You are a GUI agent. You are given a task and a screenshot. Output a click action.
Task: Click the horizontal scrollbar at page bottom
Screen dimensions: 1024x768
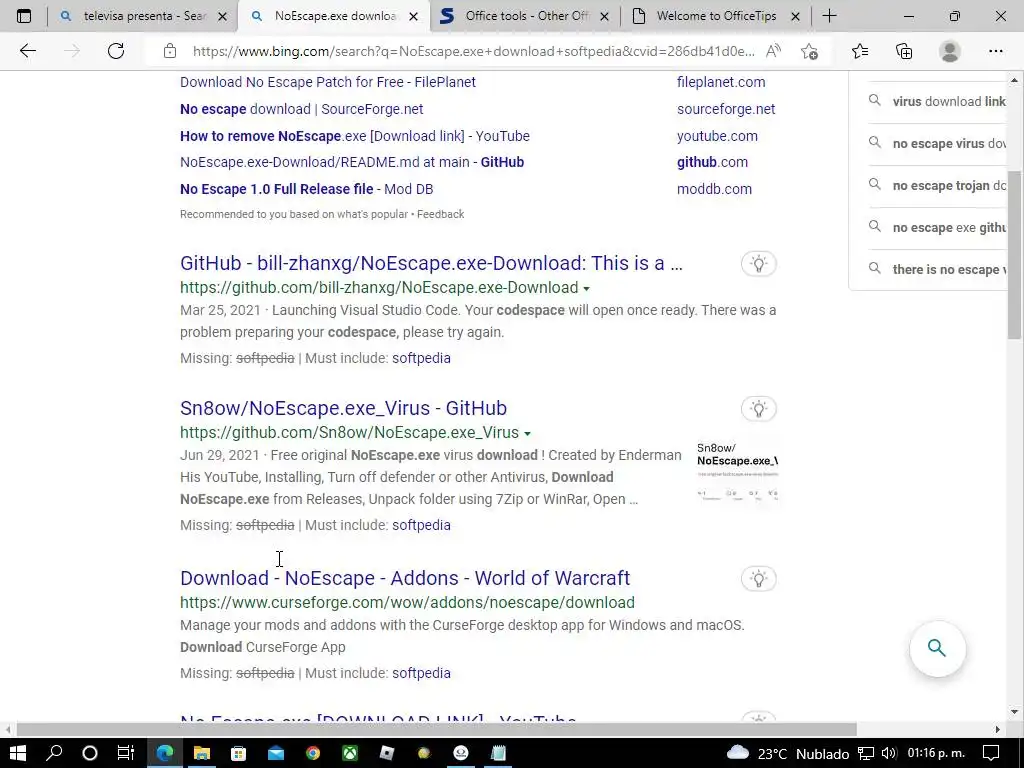pyautogui.click(x=436, y=729)
